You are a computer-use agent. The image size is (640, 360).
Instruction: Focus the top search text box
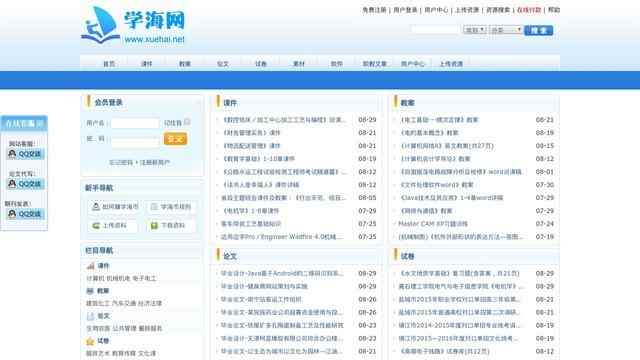(435, 29)
